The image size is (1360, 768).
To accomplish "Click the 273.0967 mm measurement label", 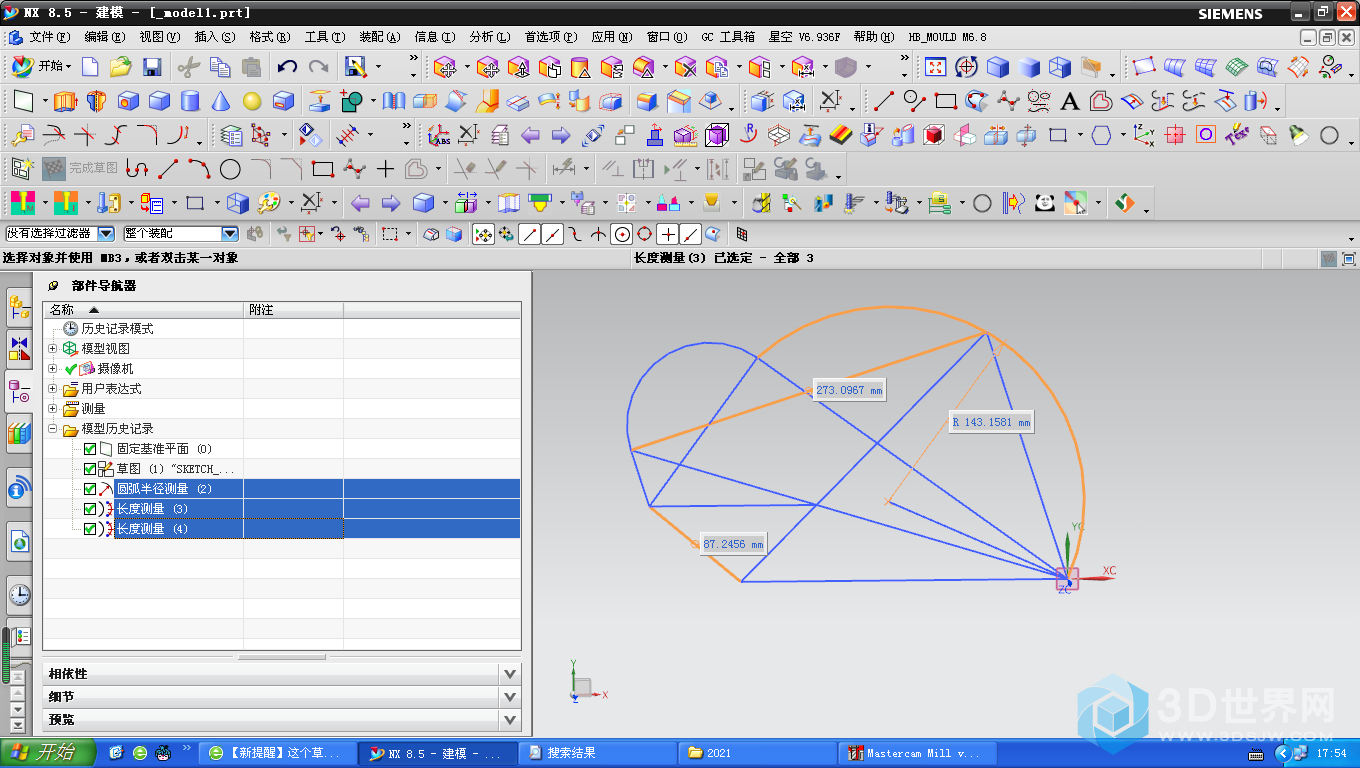I will point(849,390).
